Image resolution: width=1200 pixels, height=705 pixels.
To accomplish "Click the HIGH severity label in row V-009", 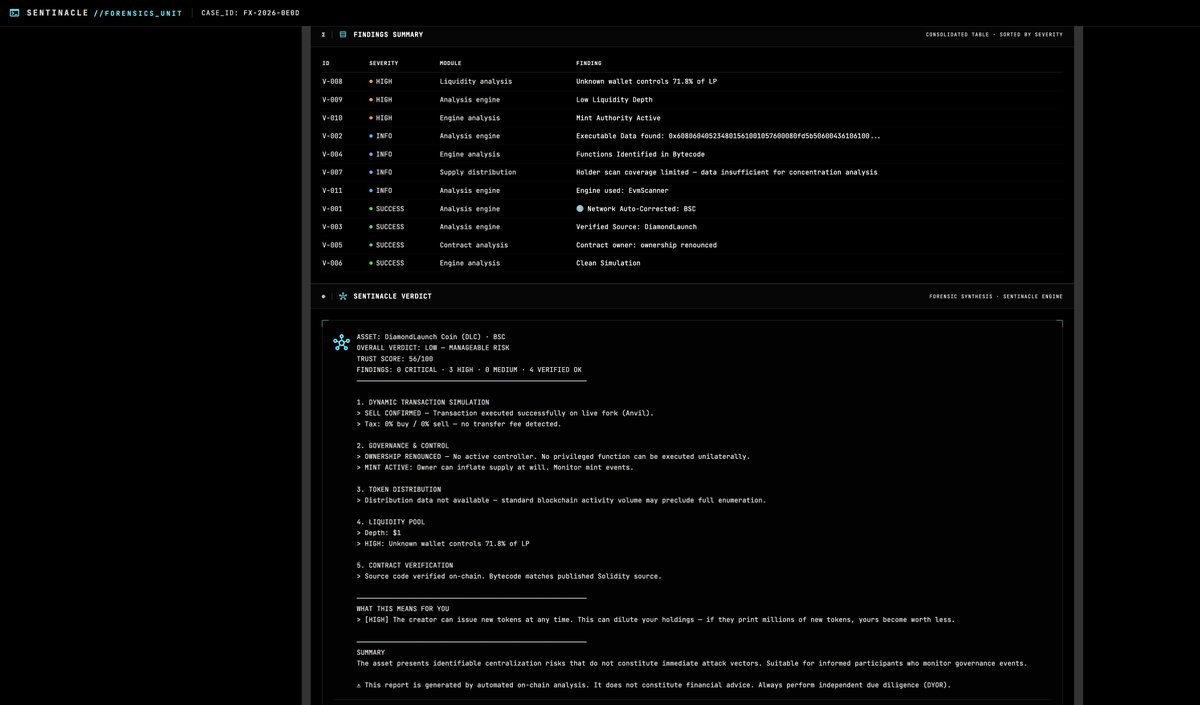I will point(384,99).
